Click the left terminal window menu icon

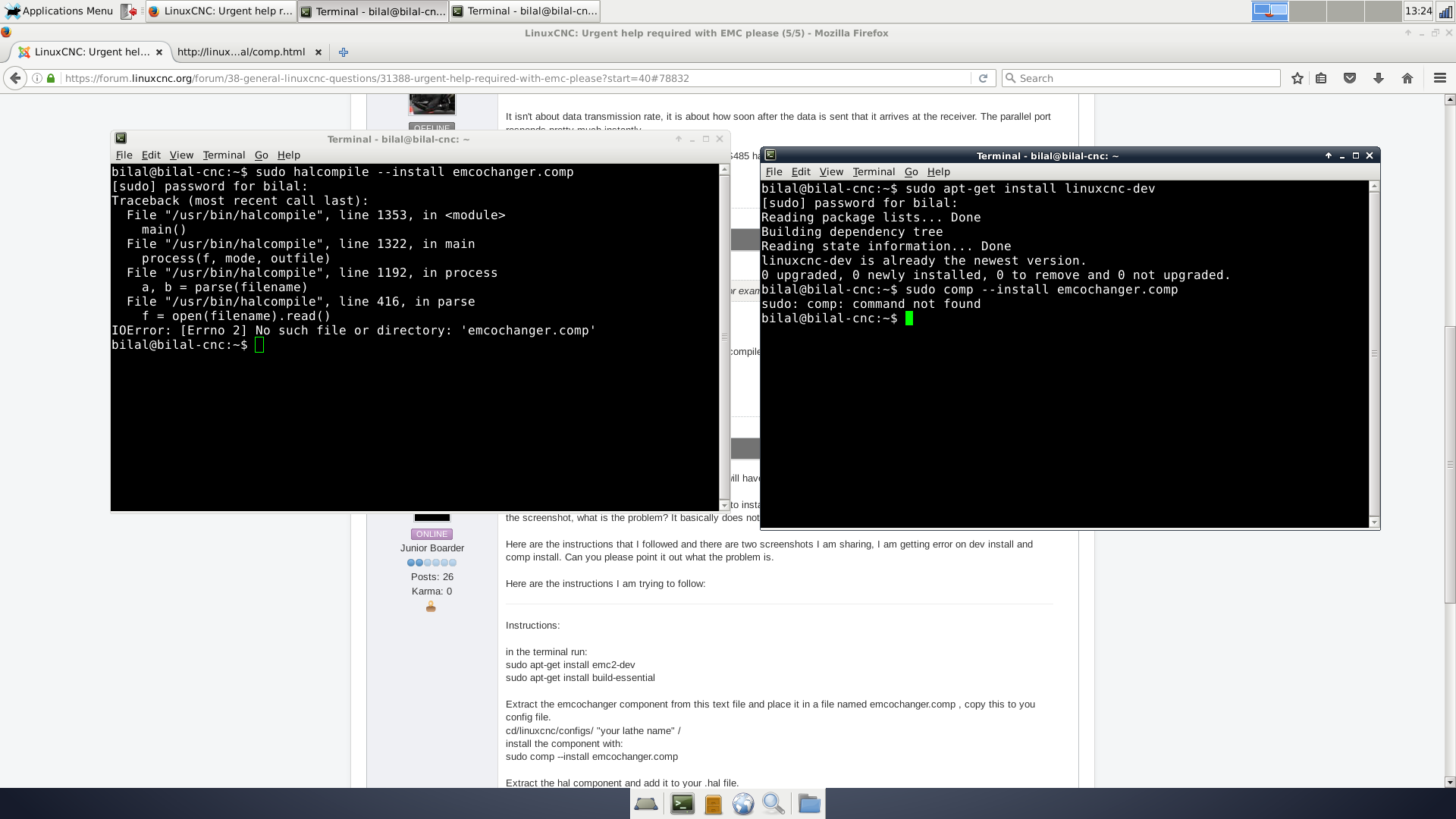121,138
